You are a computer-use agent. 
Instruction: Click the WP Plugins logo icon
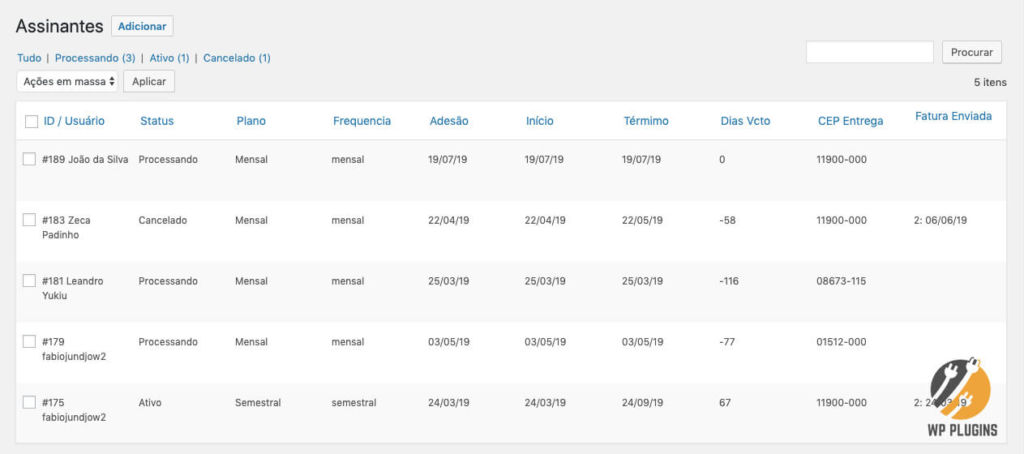(x=963, y=397)
